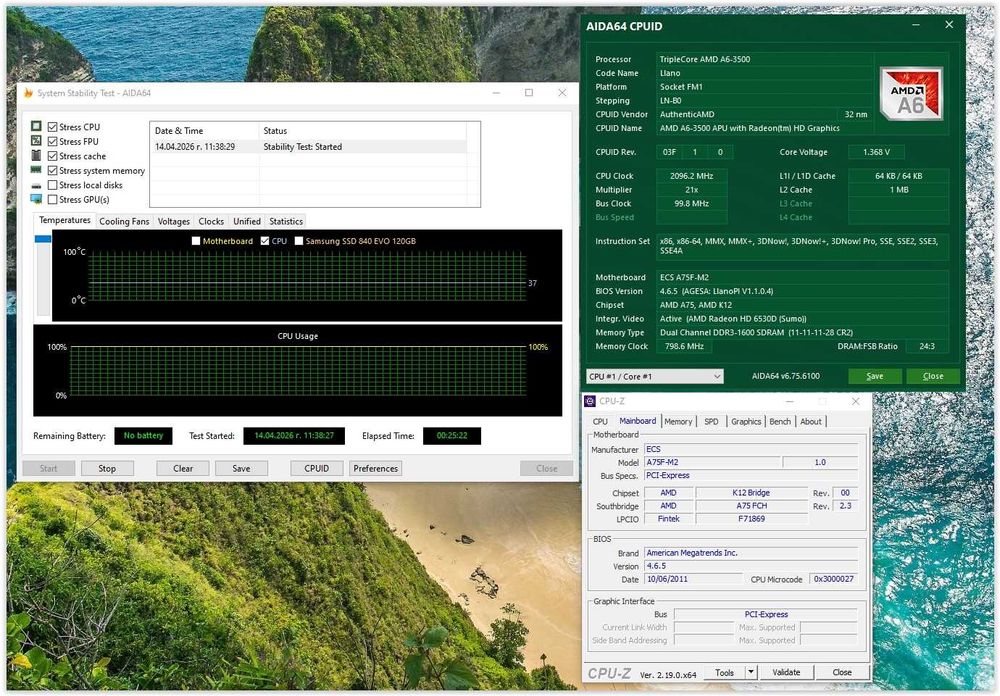Open CPUID from stability test window
The width and height of the screenshot is (1000, 696).
click(x=316, y=468)
